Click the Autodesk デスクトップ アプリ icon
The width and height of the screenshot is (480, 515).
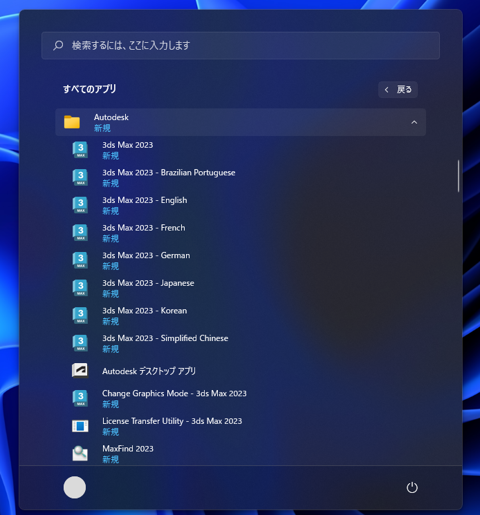pyautogui.click(x=80, y=370)
